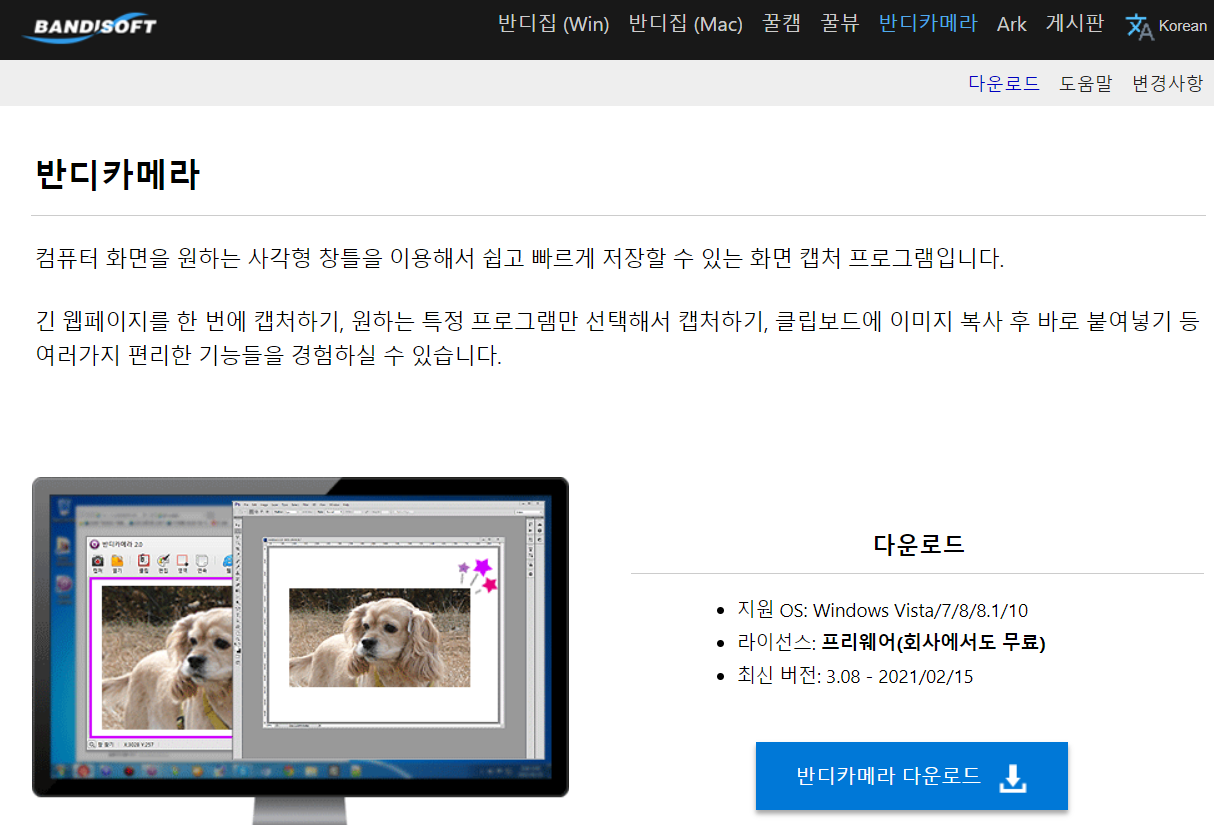The image size is (1214, 825).
Task: Click the 반디카메라 다운로드 button
Action: pos(912,776)
